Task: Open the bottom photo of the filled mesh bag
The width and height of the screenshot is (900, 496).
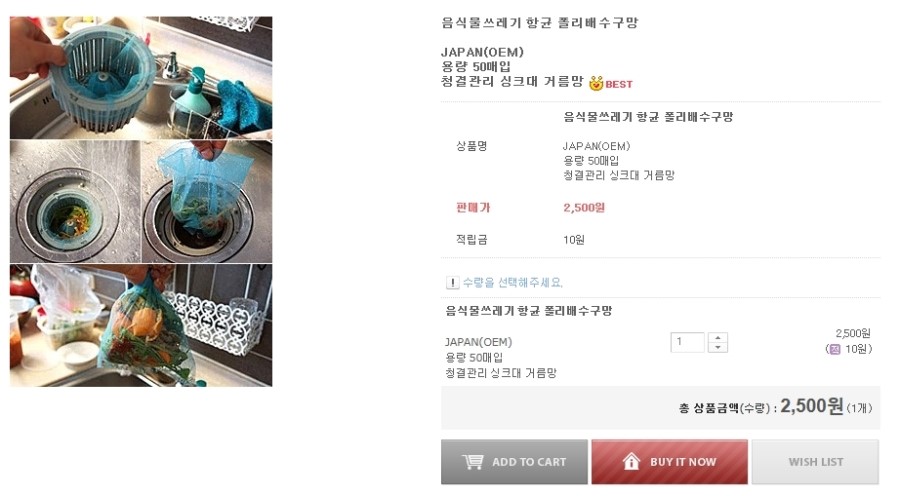Action: [x=141, y=326]
